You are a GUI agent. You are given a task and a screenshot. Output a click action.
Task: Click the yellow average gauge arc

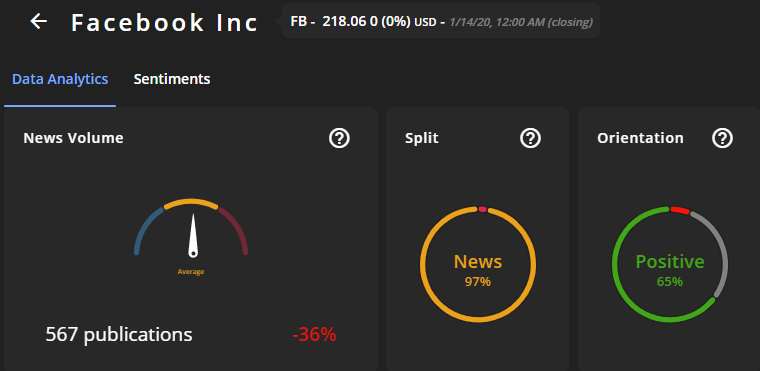191,202
